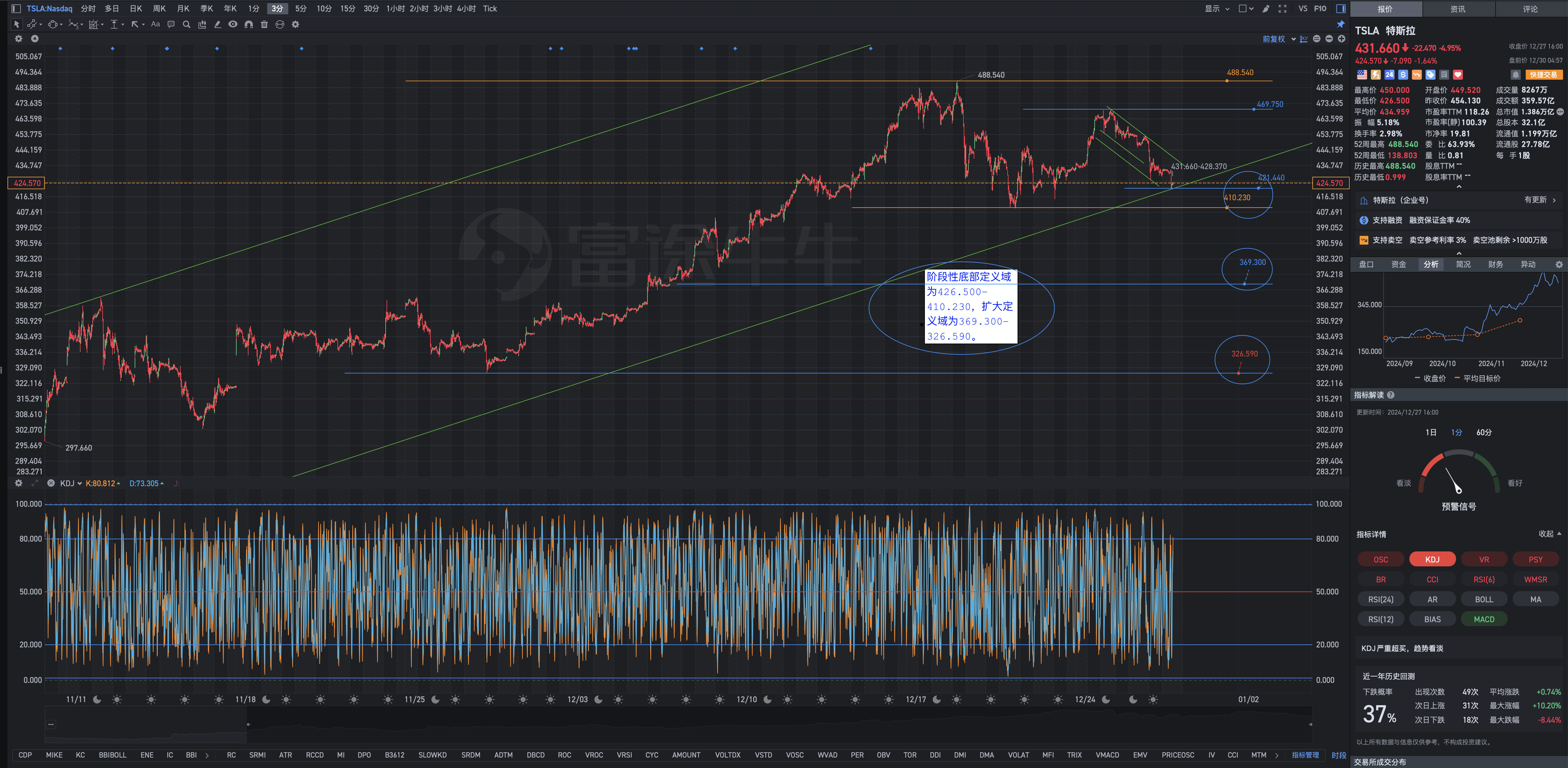Viewport: 1568px width, 768px height.
Task: Click the 有更新 link for 特斯拉 企业号
Action: (x=1539, y=200)
